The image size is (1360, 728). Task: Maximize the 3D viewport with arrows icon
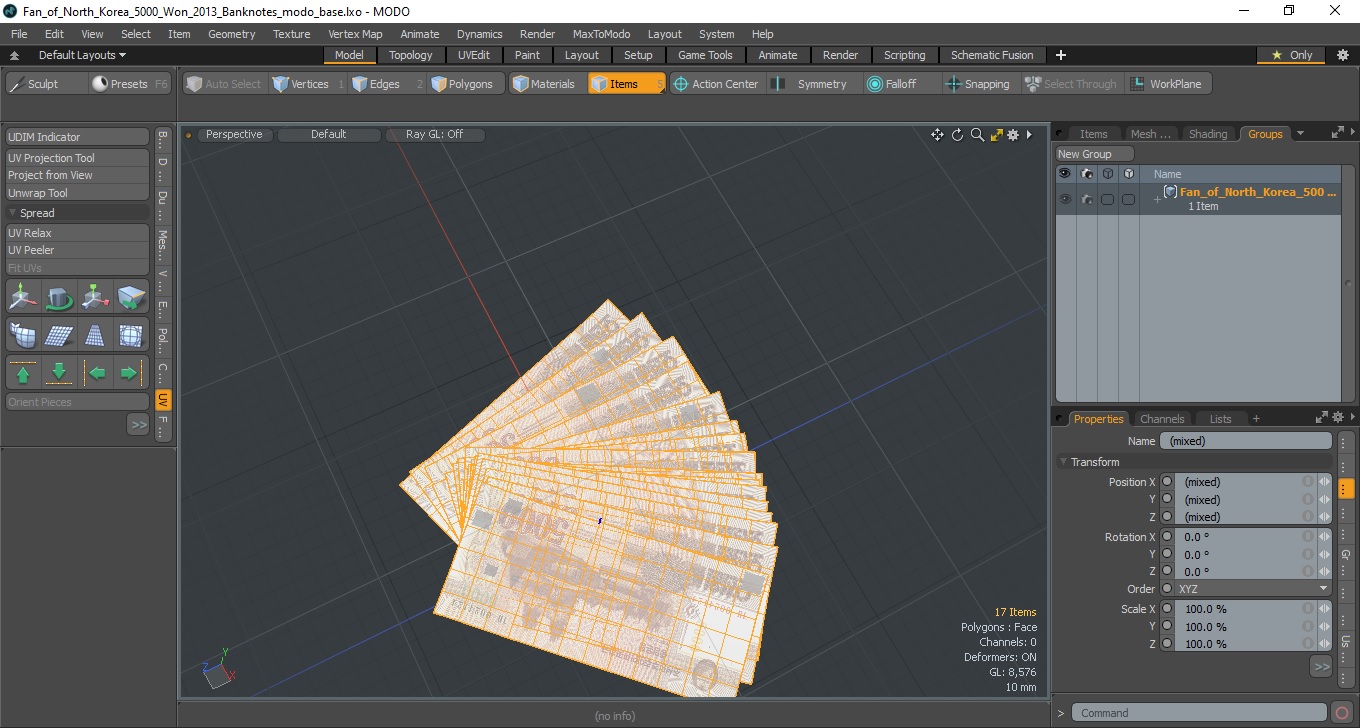(x=996, y=135)
